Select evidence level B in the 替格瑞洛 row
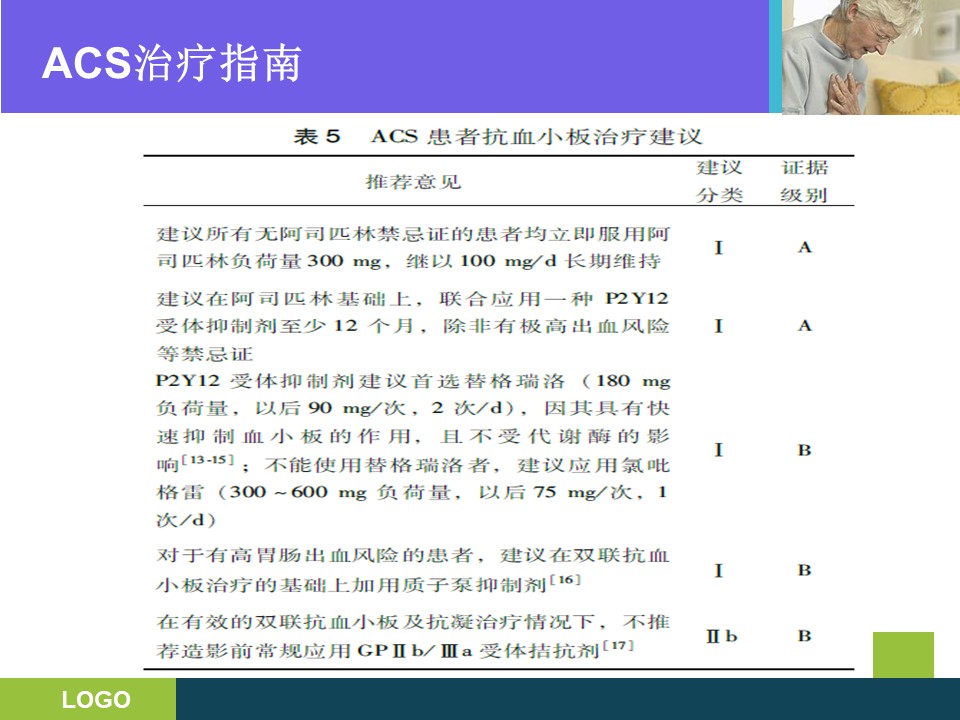The image size is (960, 720). click(x=804, y=450)
